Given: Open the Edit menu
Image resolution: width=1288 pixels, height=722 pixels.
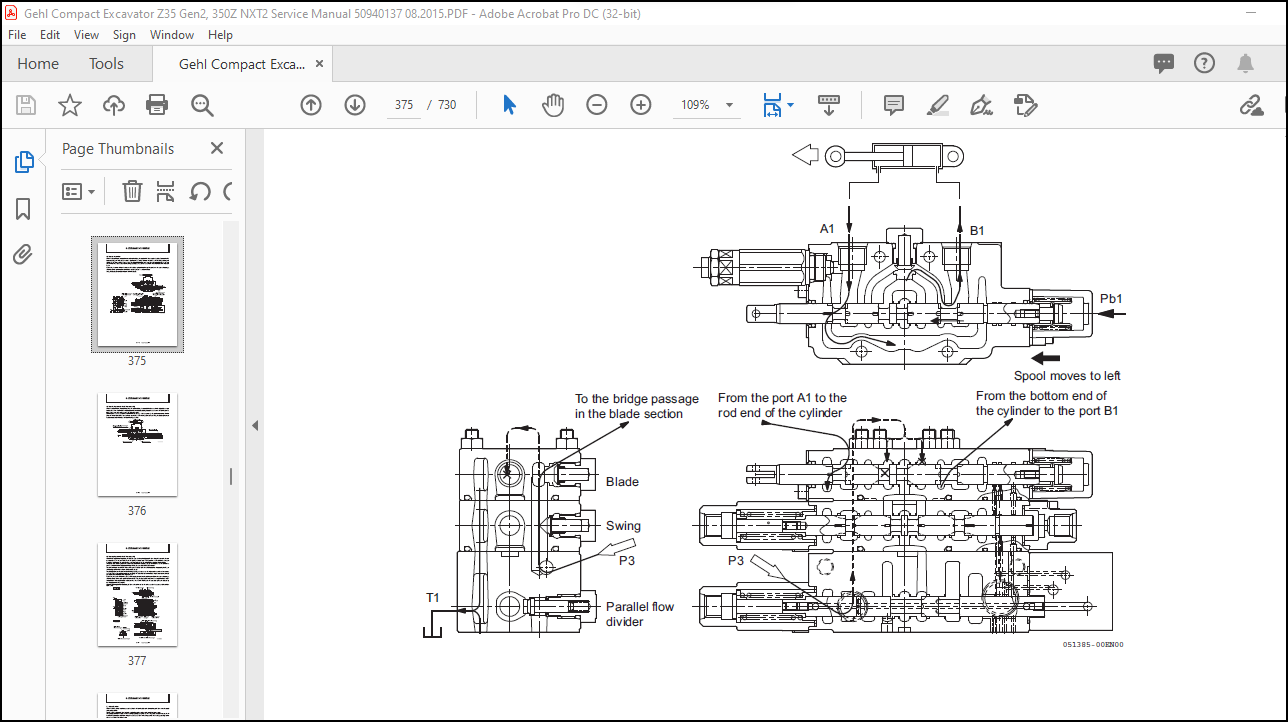Looking at the screenshot, I should (x=50, y=35).
